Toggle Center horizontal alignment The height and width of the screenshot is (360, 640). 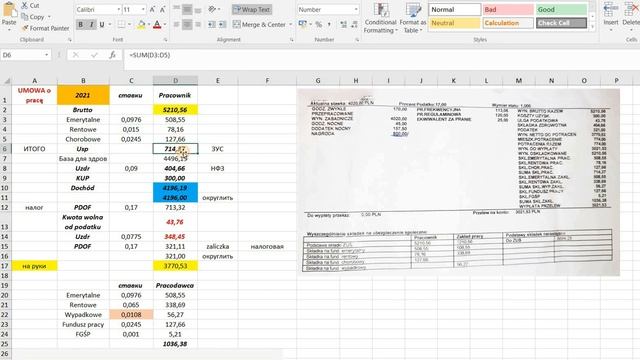[187, 24]
